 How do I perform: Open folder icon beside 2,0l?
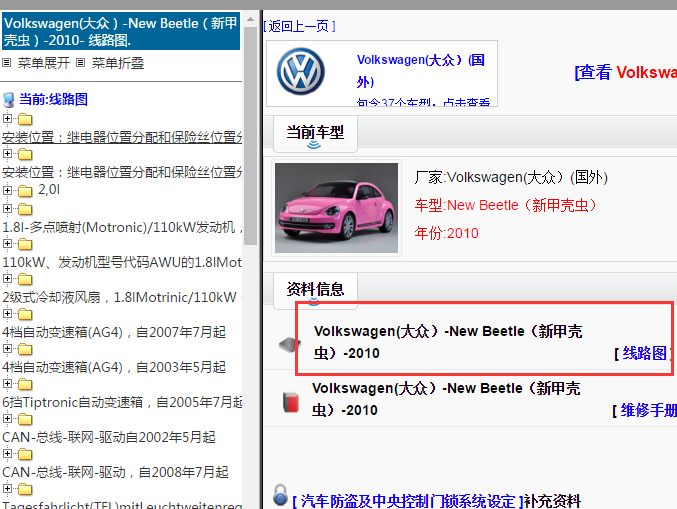[25, 190]
